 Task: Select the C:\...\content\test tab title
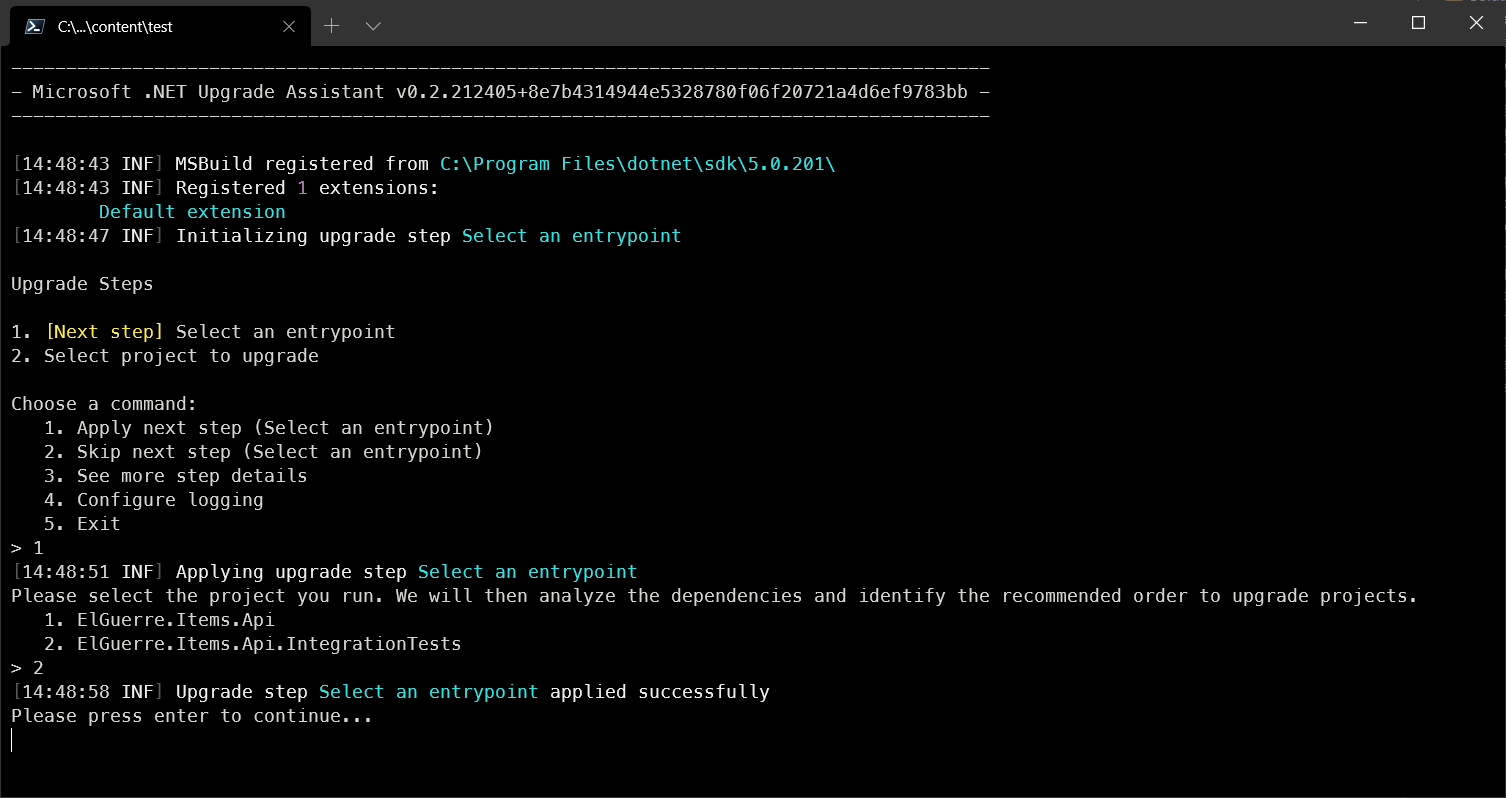pyautogui.click(x=115, y=27)
